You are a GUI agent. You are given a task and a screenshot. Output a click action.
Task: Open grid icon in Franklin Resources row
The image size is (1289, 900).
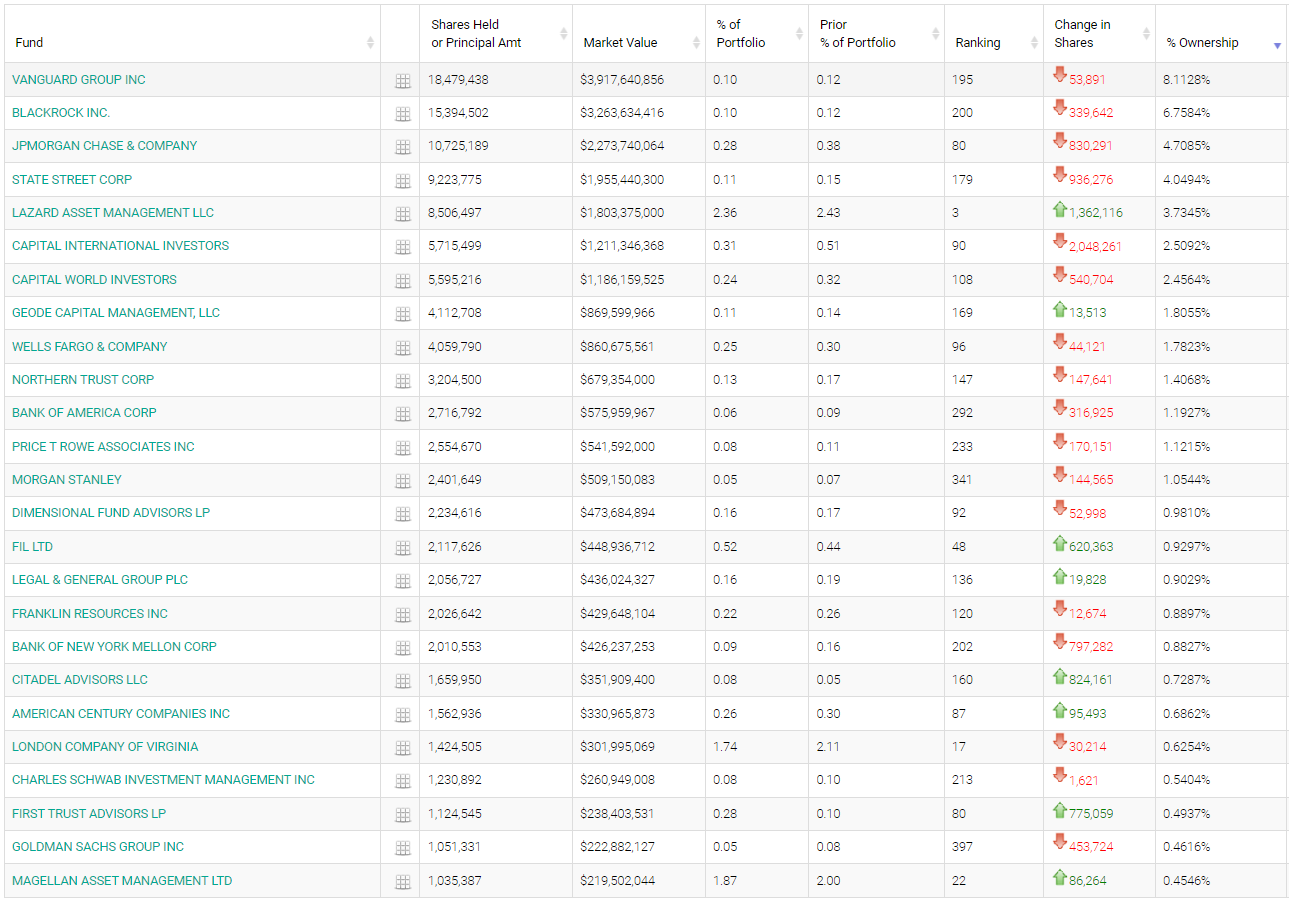tap(403, 615)
